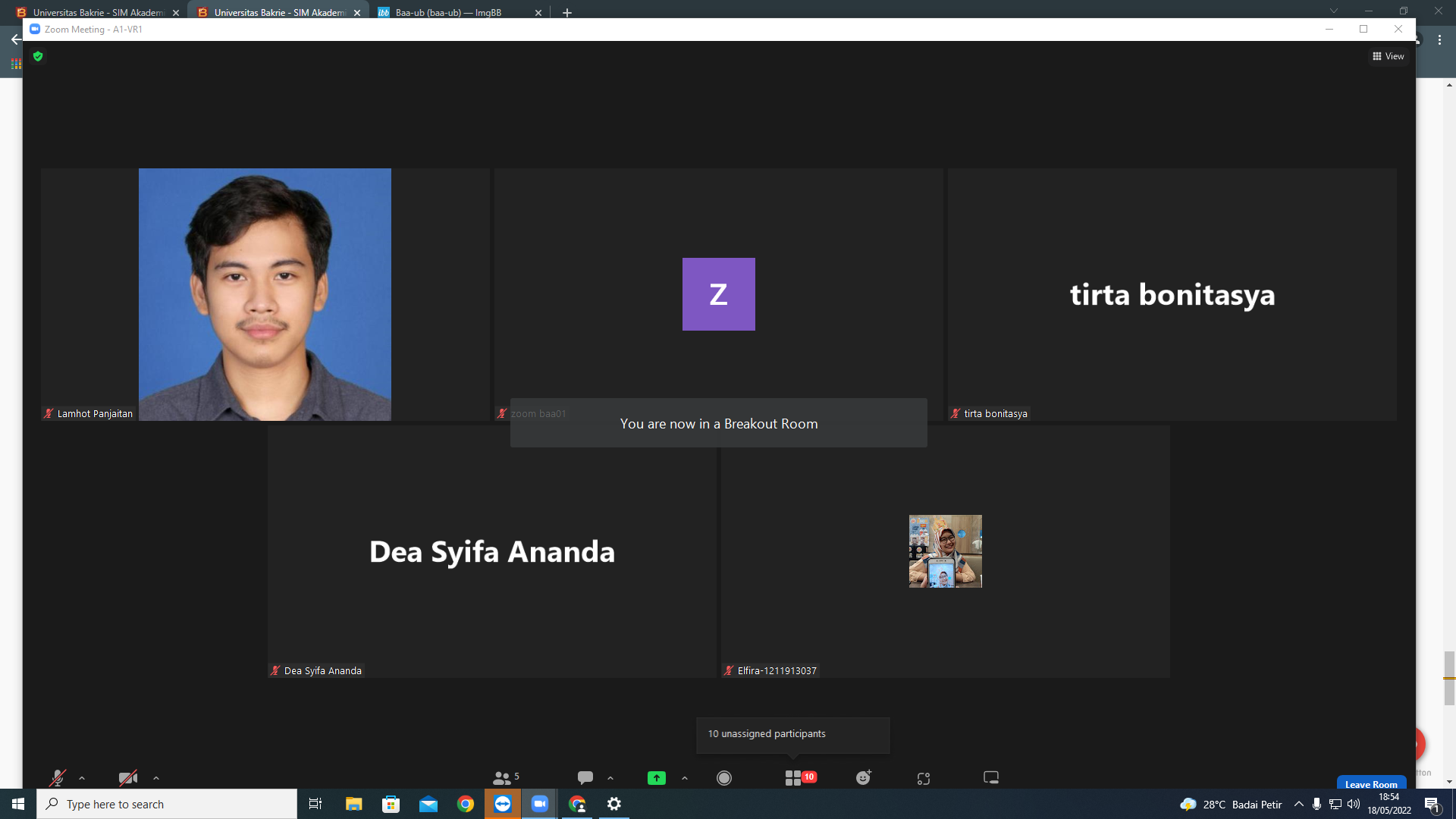Open the Whiteboards icon
The width and height of the screenshot is (1456, 819).
point(991,778)
